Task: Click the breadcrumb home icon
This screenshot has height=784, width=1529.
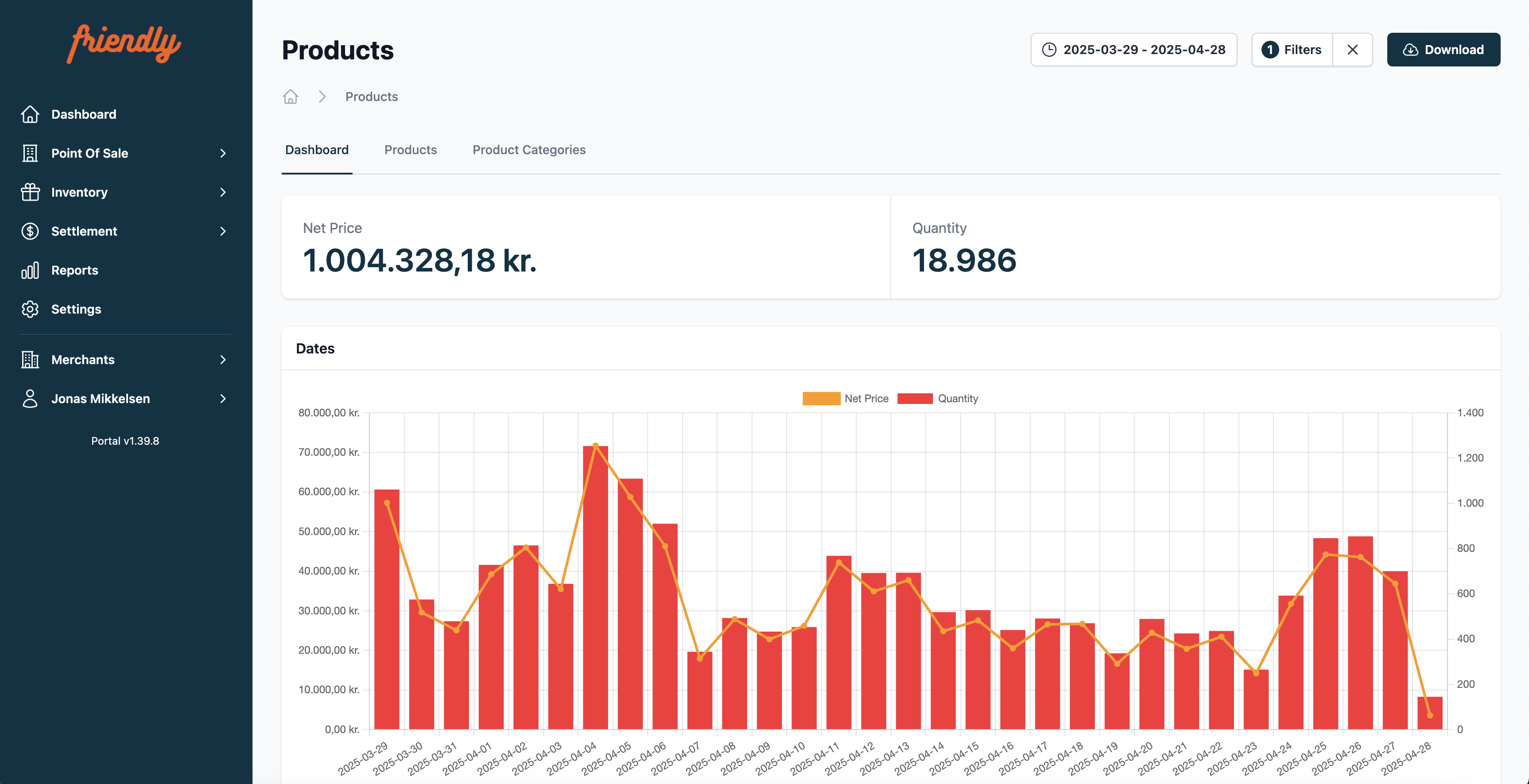Action: point(290,97)
